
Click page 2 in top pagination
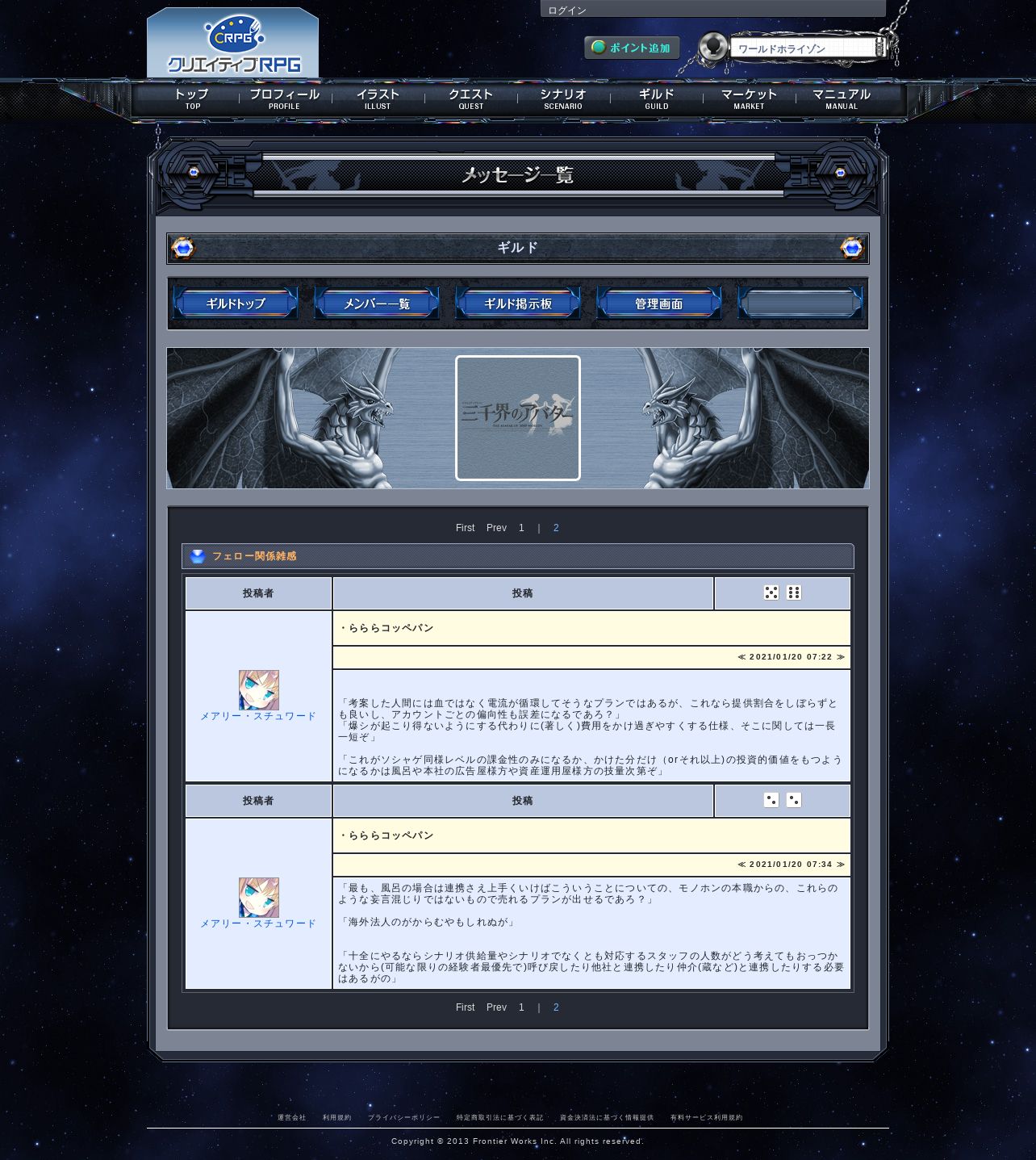[x=556, y=528]
